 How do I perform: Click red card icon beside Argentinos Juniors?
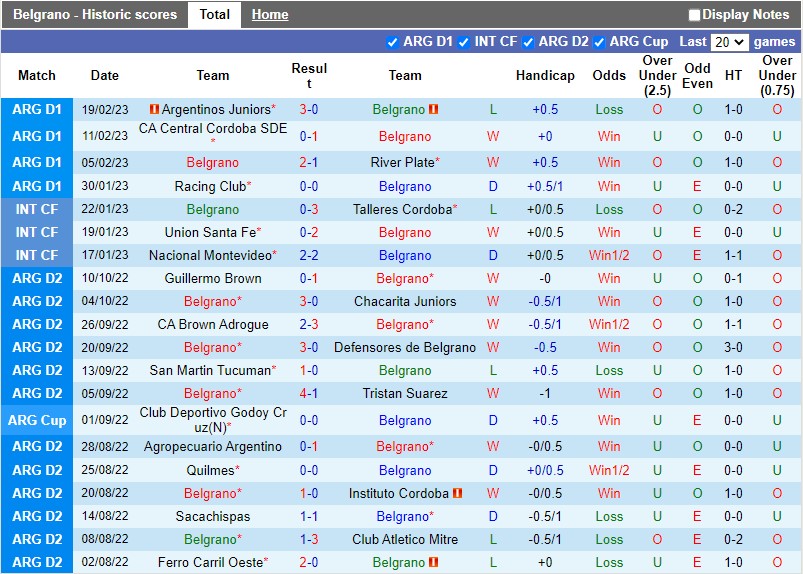click(154, 109)
